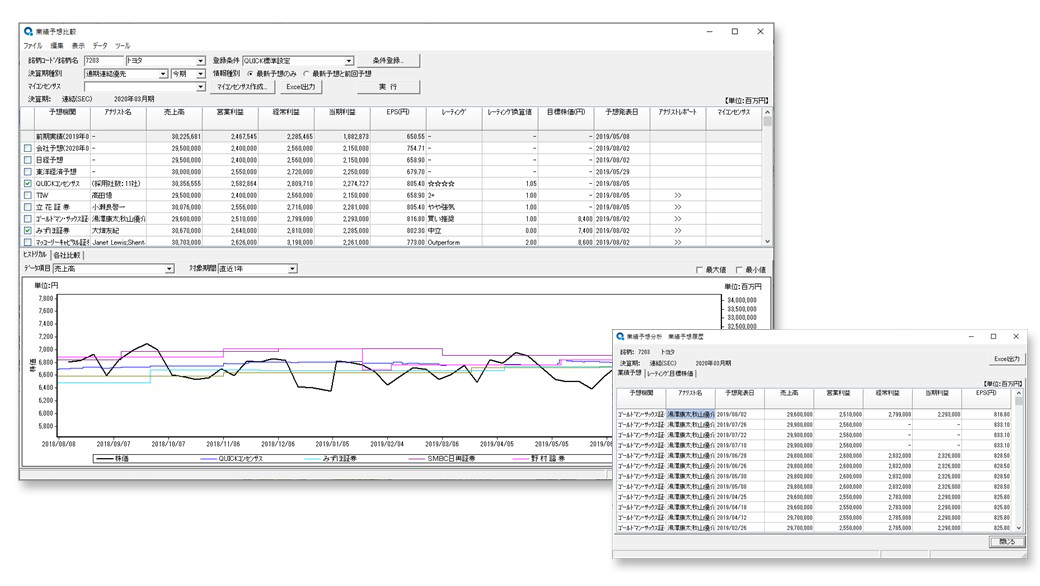Open the 編集 menu
Image resolution: width=1040 pixels, height=586 pixels.
pos(57,46)
